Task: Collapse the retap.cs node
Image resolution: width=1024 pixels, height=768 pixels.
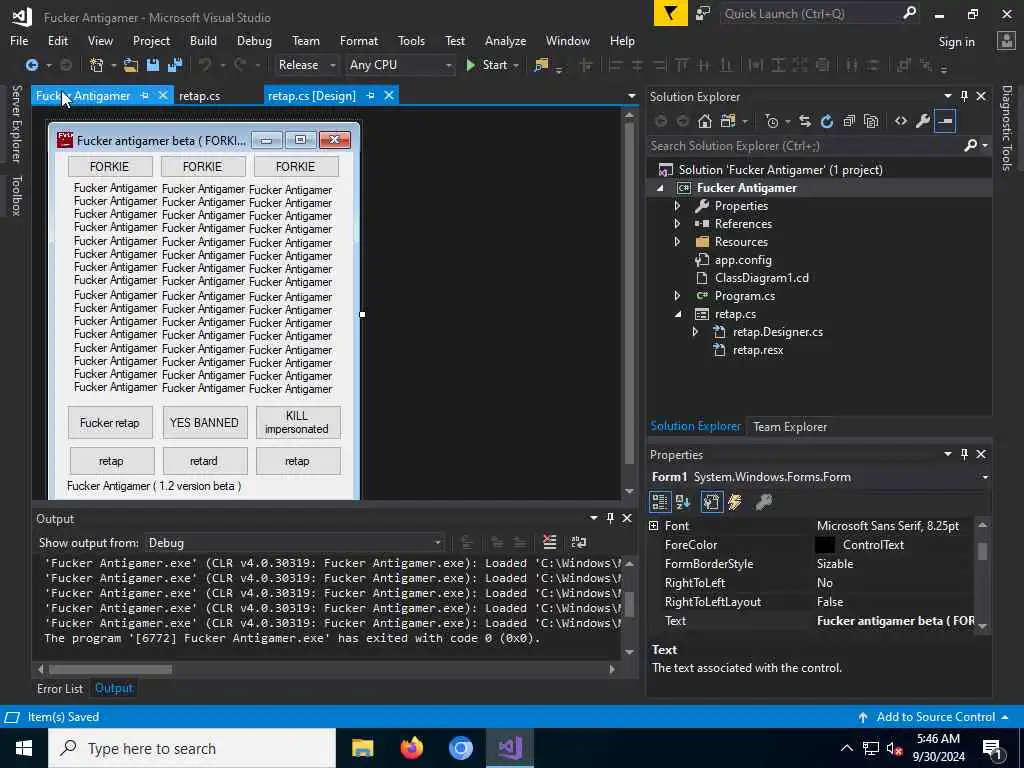Action: coord(678,314)
